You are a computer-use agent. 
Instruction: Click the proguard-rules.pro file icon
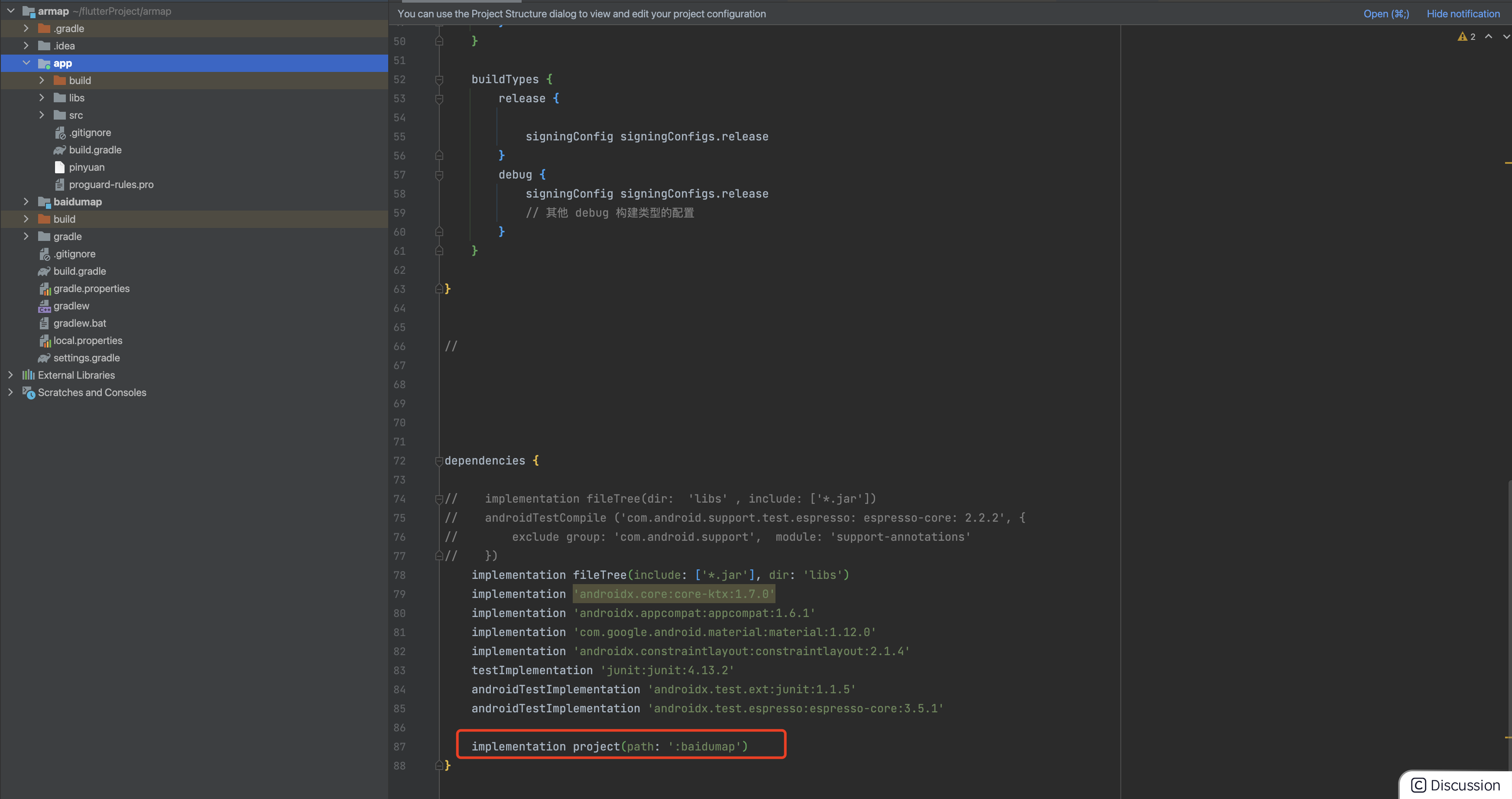click(59, 184)
